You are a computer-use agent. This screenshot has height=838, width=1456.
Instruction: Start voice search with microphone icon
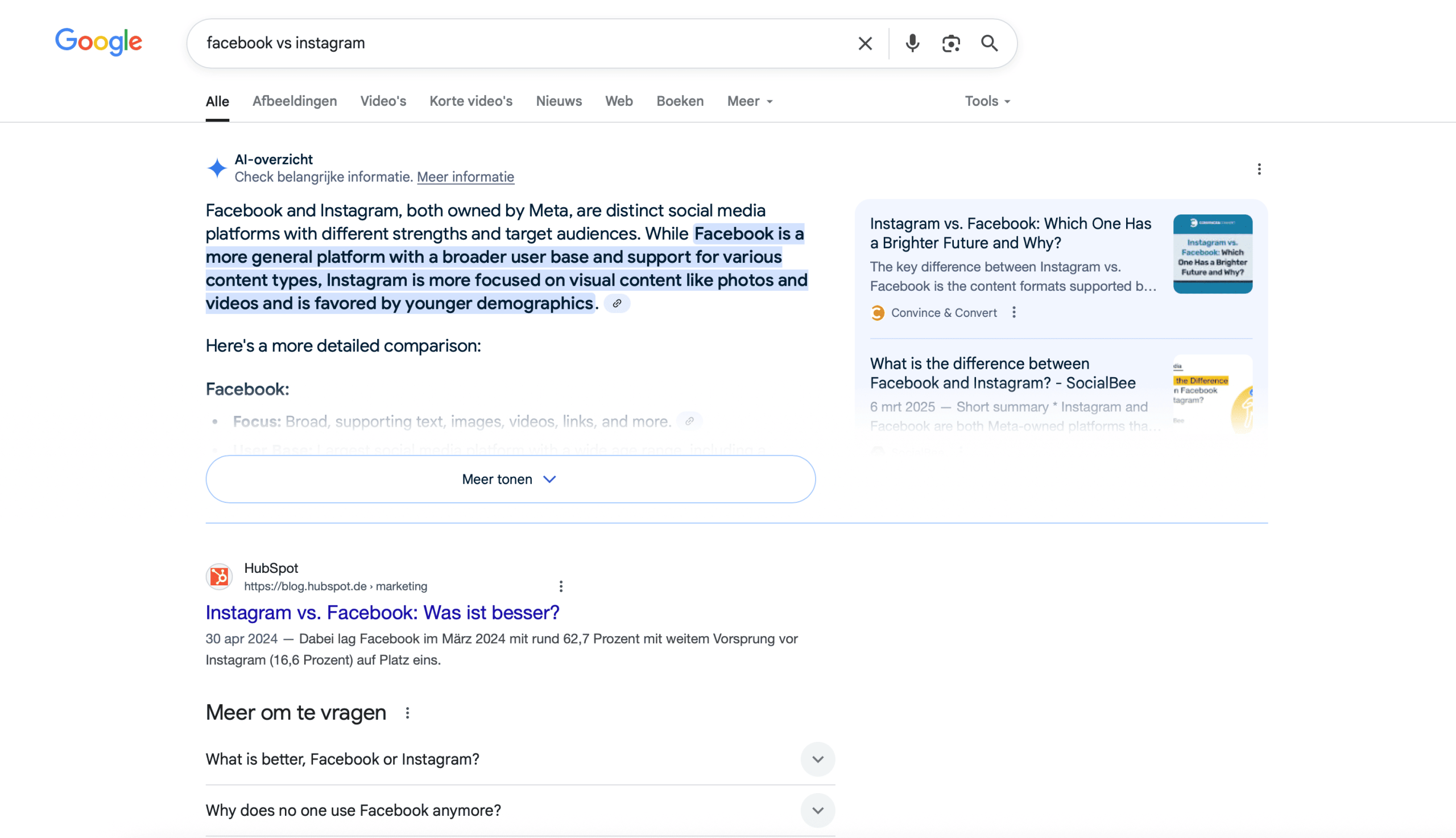click(x=912, y=43)
